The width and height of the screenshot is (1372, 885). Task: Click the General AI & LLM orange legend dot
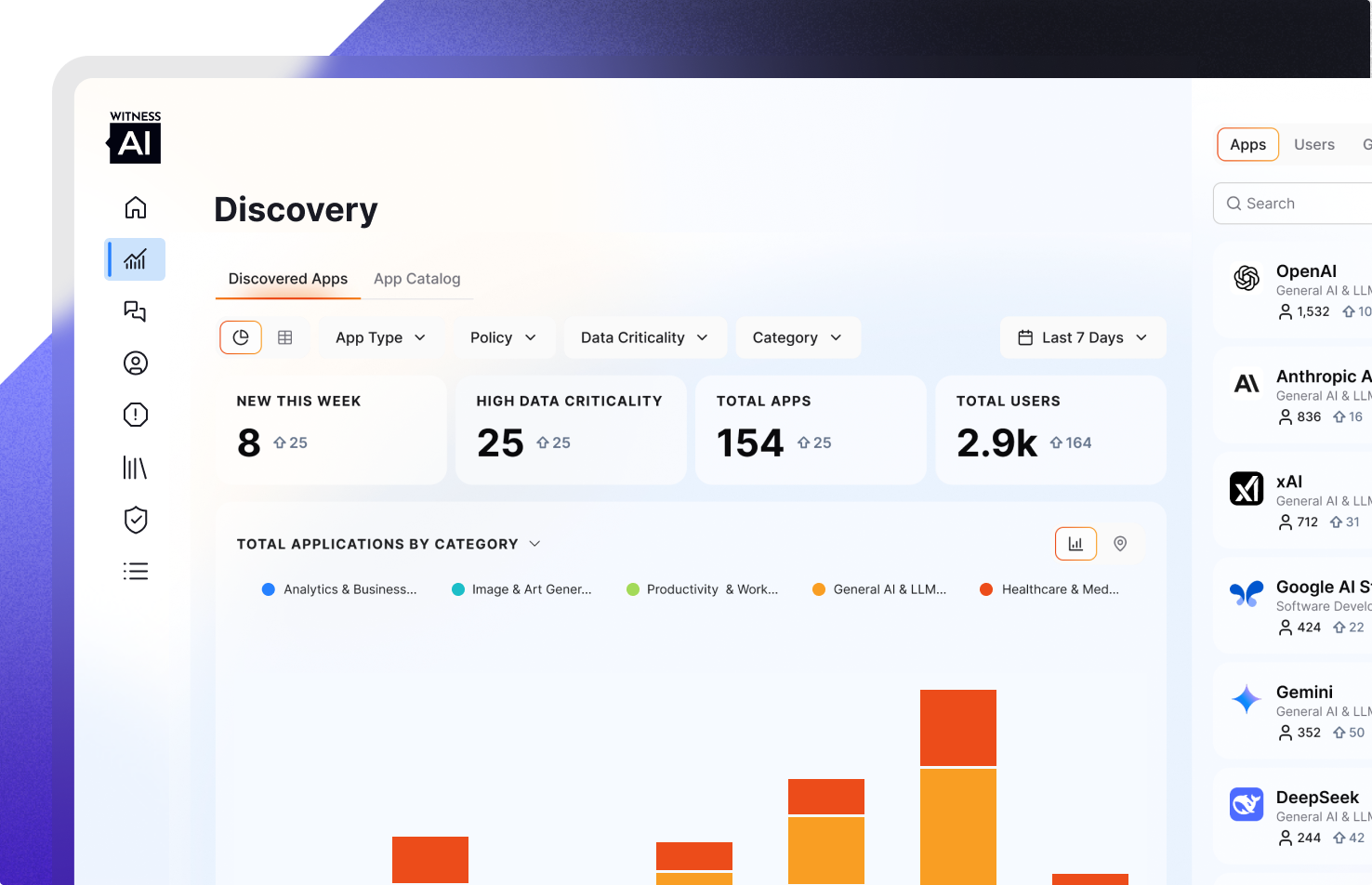coord(819,589)
